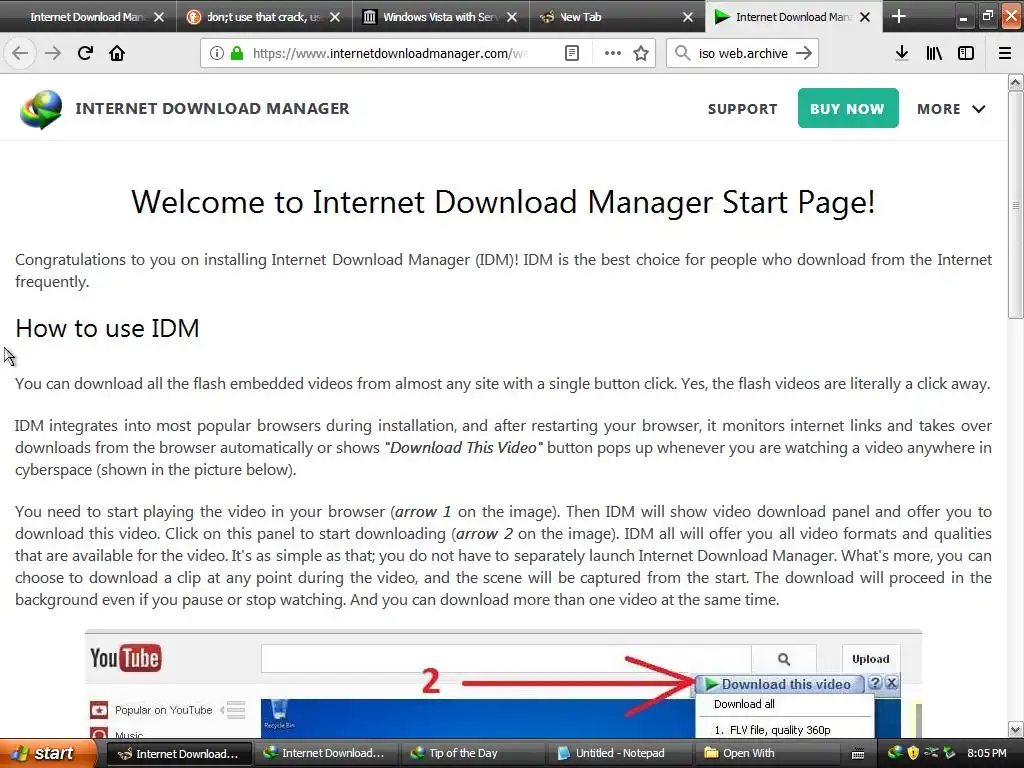Open the SUPPORT link

743,109
